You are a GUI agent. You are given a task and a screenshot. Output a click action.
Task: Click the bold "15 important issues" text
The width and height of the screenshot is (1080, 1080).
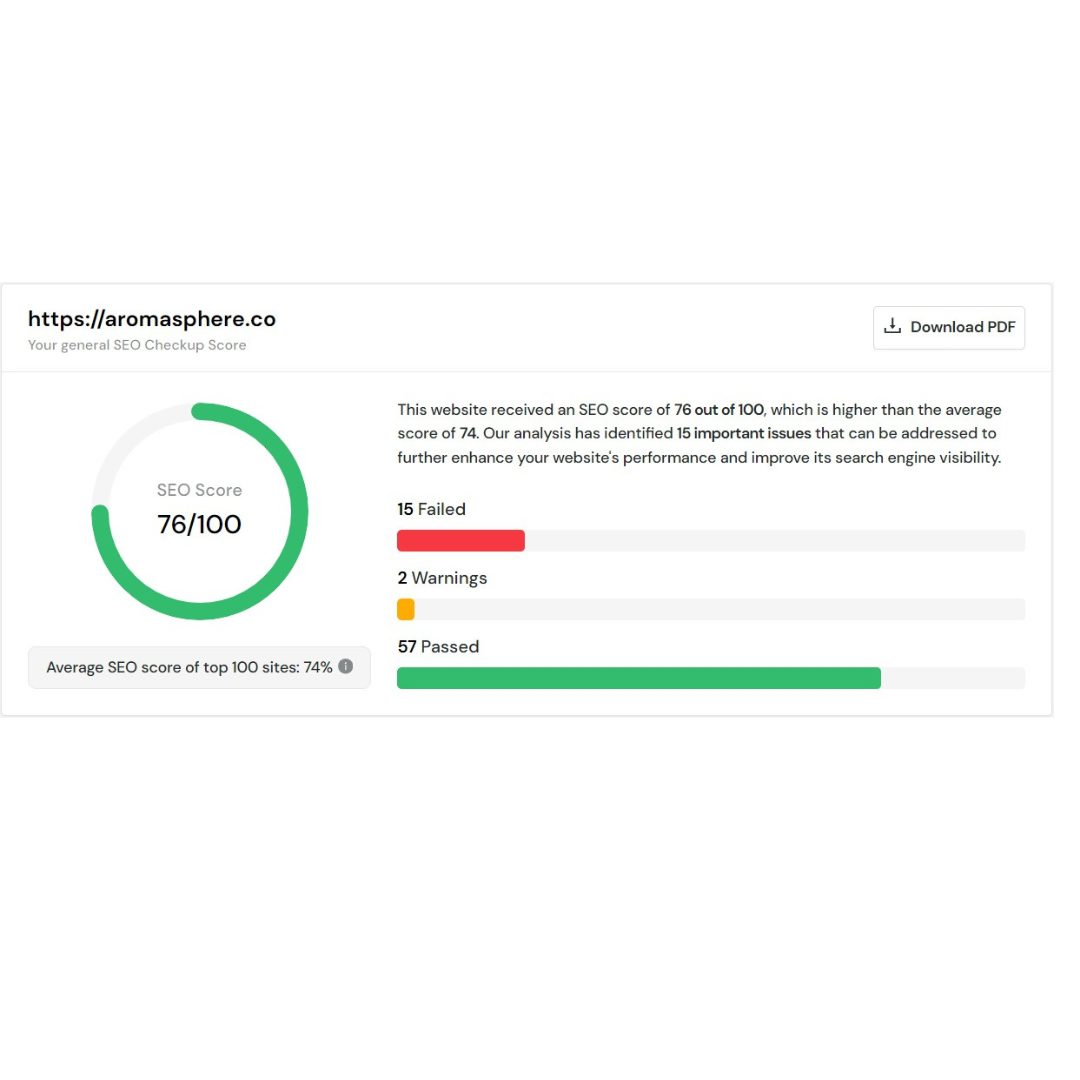pyautogui.click(x=744, y=434)
